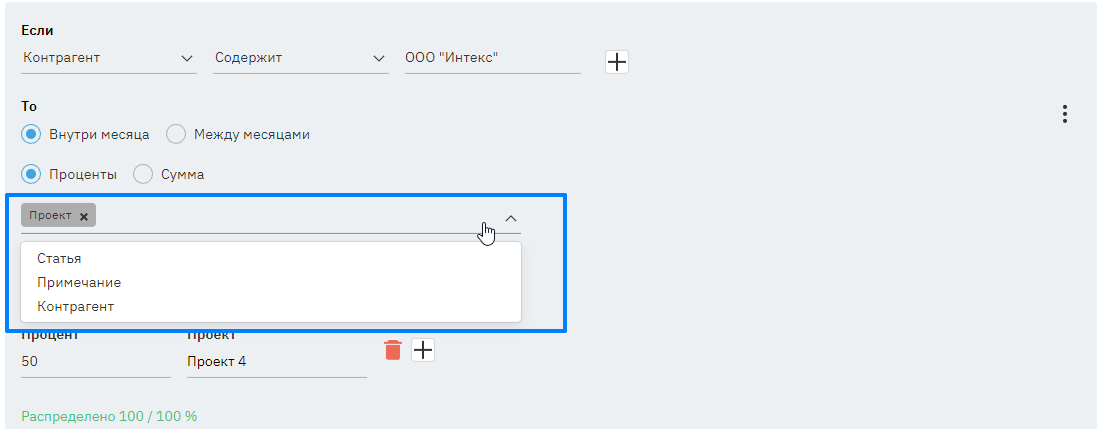This screenshot has height=429, width=1098.
Task: Remove the Проект tag chip
Action: [x=84, y=216]
